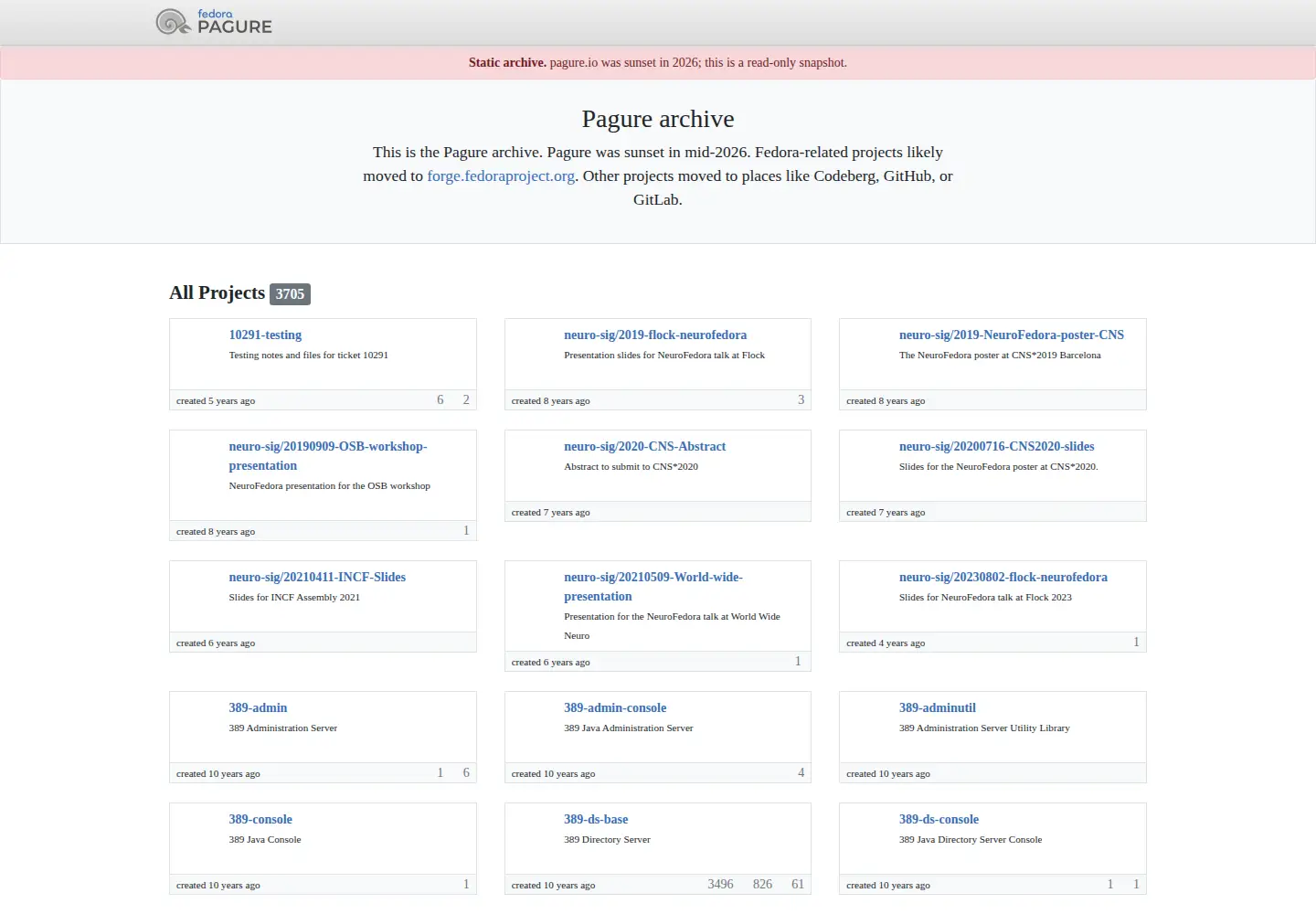Open the 389-admin project
The width and height of the screenshot is (1316, 914).
pyautogui.click(x=258, y=708)
